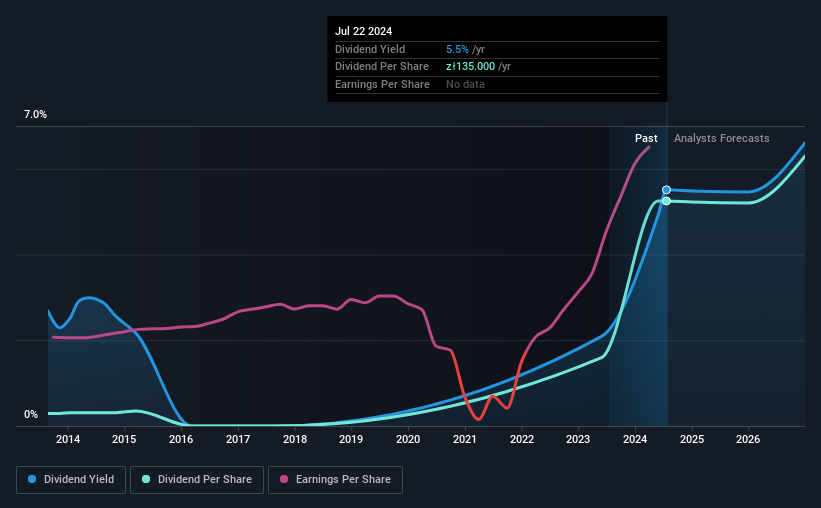The image size is (821, 508).
Task: Click the 2026 x-axis label
Action: [x=748, y=439]
